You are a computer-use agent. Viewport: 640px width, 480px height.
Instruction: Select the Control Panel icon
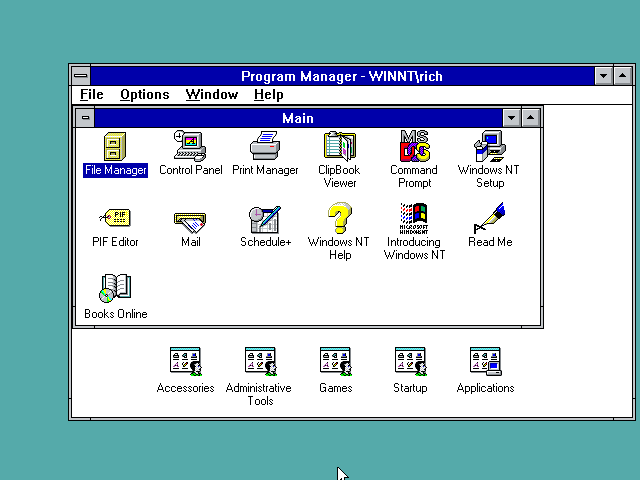pyautogui.click(x=190, y=146)
